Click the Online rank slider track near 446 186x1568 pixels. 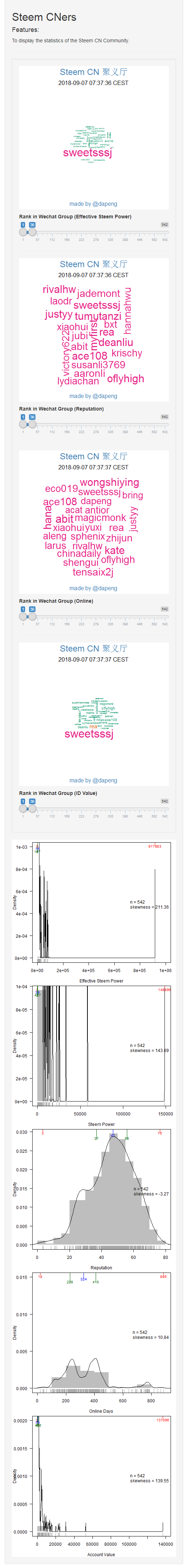pyautogui.click(x=140, y=617)
